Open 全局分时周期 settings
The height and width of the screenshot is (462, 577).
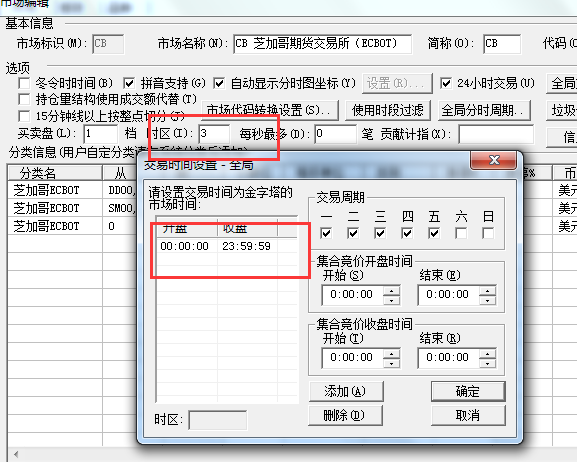pyautogui.click(x=484, y=110)
